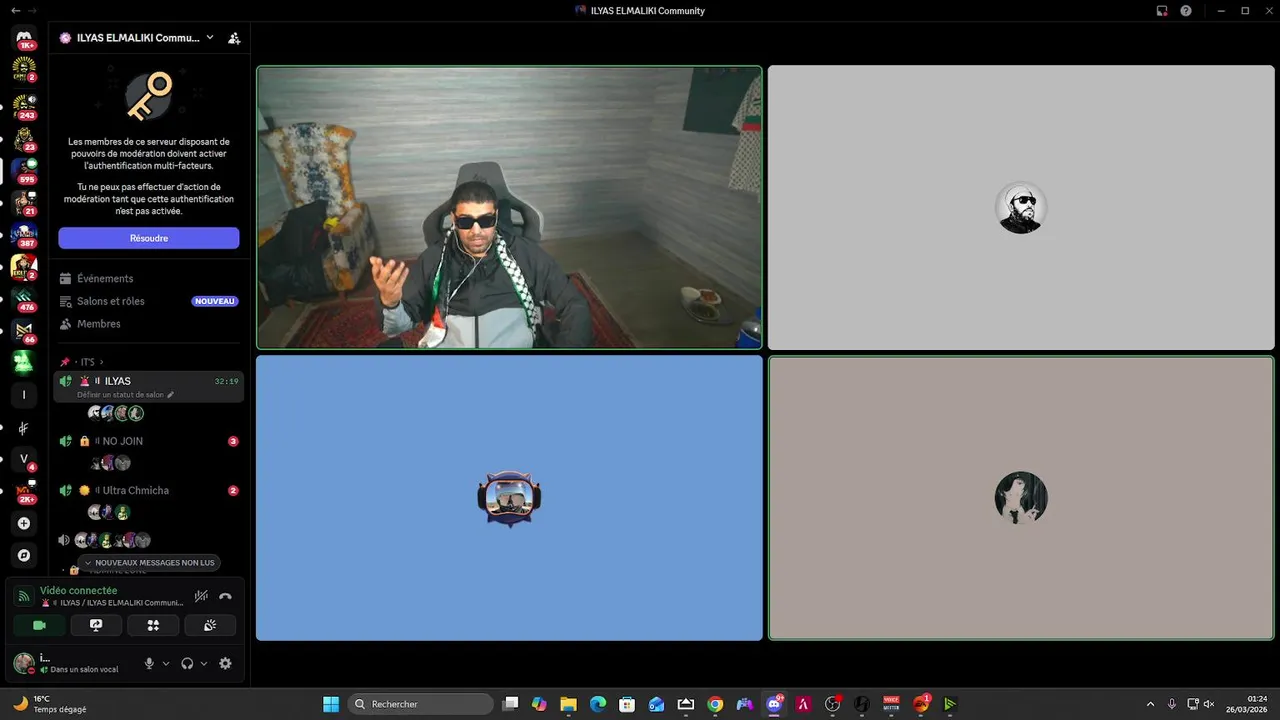Collapse the IT'S channel category
Viewport: 1280px width, 720px height.
87,362
